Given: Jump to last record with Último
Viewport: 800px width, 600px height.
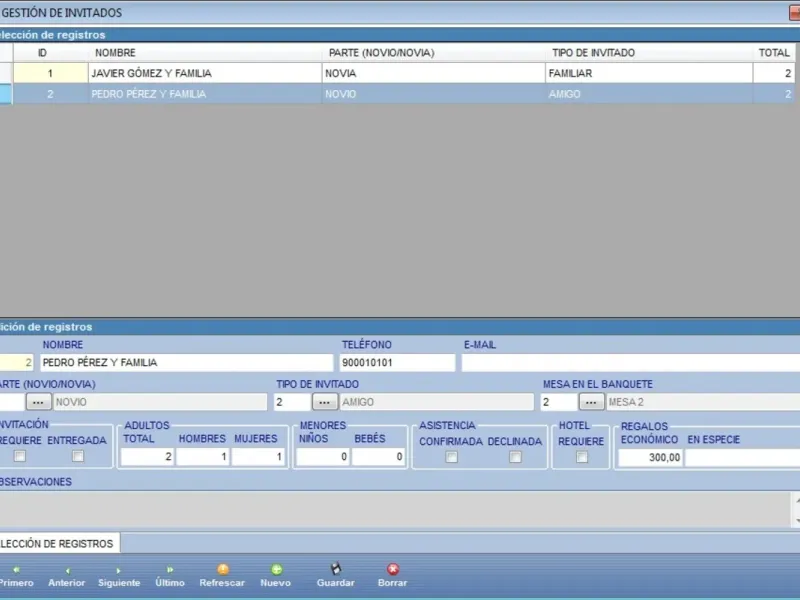Looking at the screenshot, I should 170,576.
